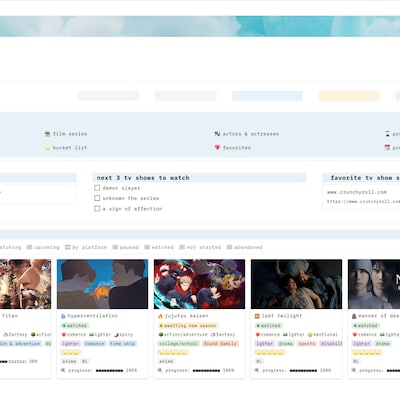This screenshot has width=400, height=400.
Task: Switch to the upcoming view tab
Action: [43, 247]
